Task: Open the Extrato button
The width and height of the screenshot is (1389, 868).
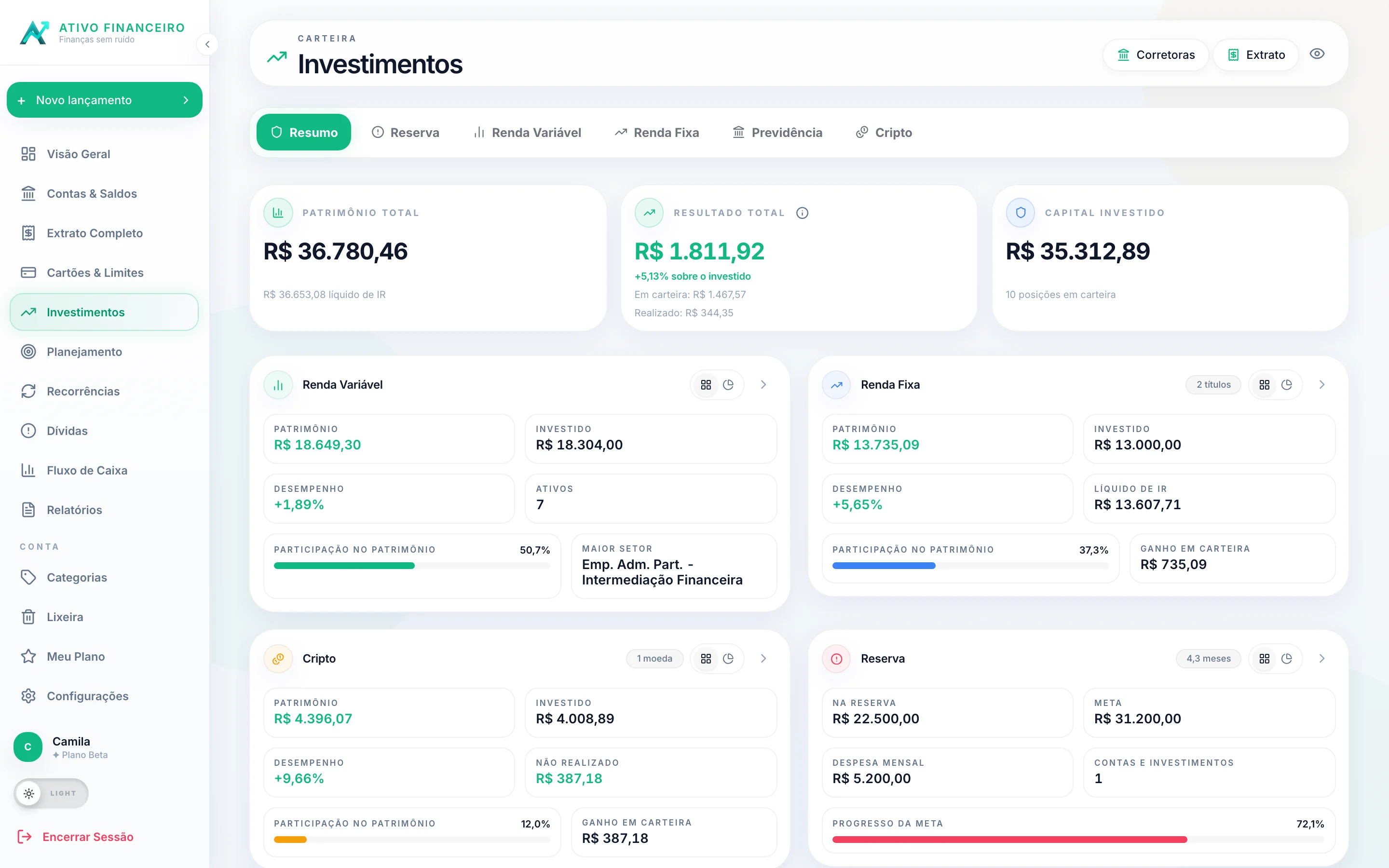Action: click(1256, 54)
